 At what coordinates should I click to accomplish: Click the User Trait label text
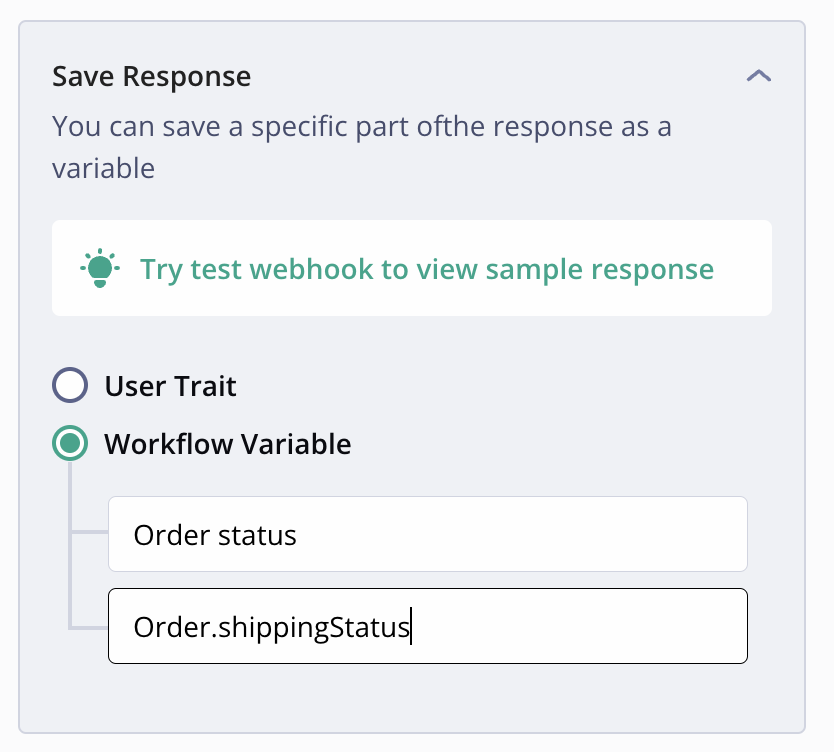[171, 386]
